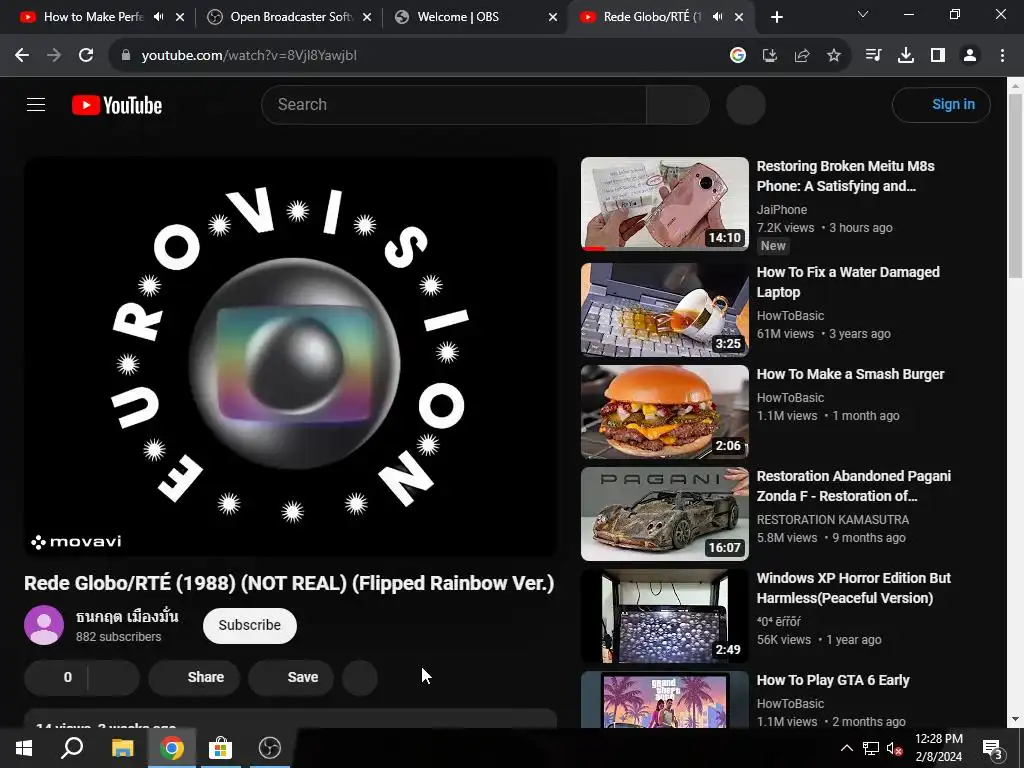
Task: Click the Sign in button
Action: pos(941,104)
